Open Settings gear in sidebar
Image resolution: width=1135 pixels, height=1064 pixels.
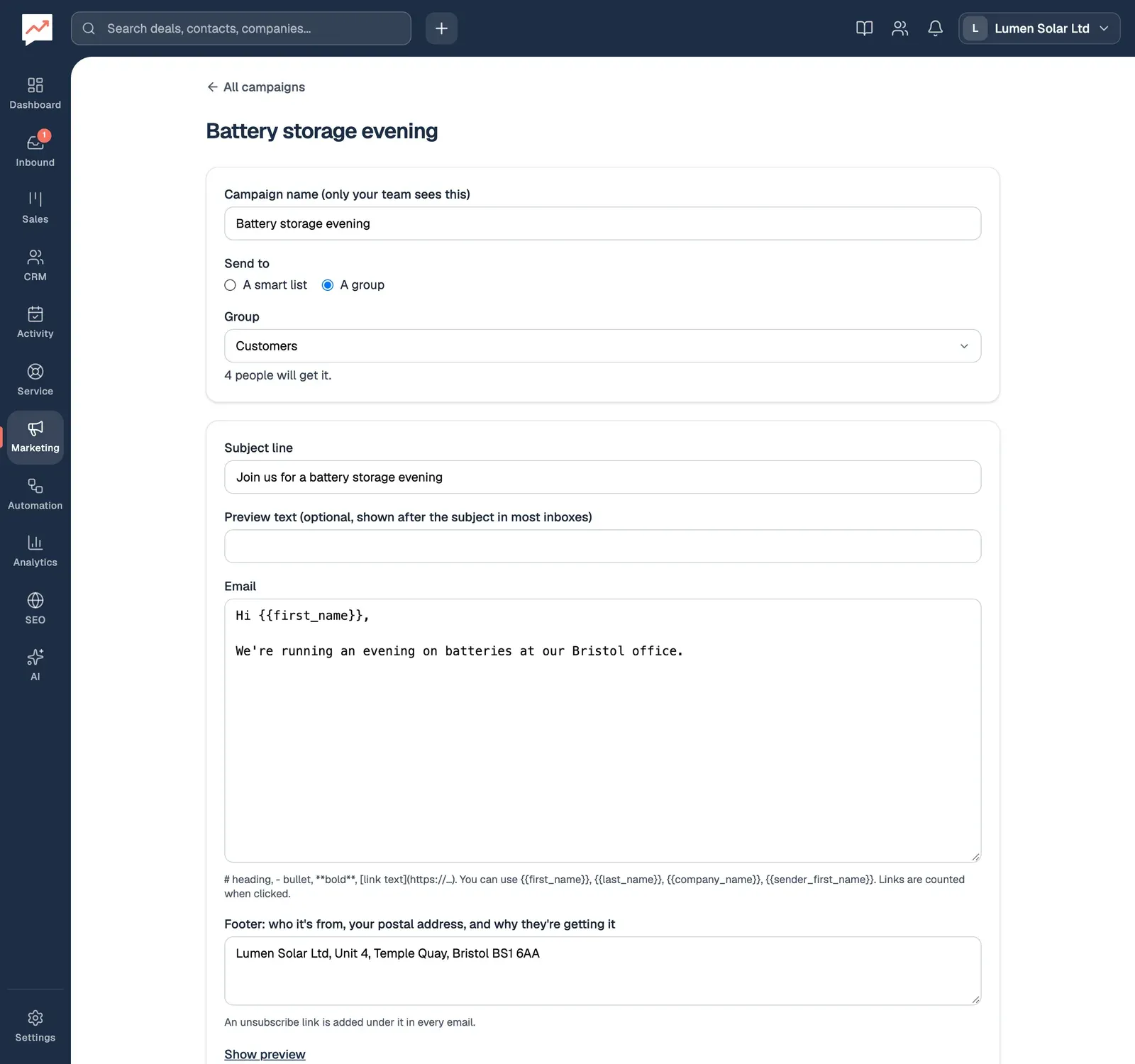(x=35, y=1026)
